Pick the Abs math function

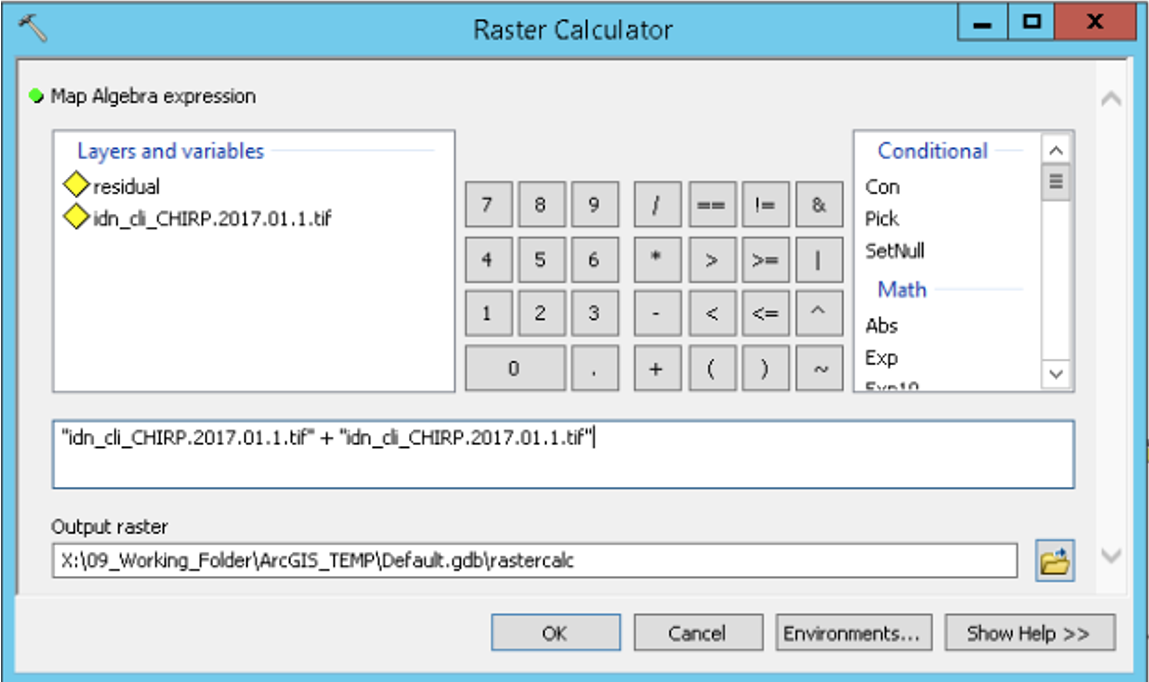pyautogui.click(x=881, y=326)
